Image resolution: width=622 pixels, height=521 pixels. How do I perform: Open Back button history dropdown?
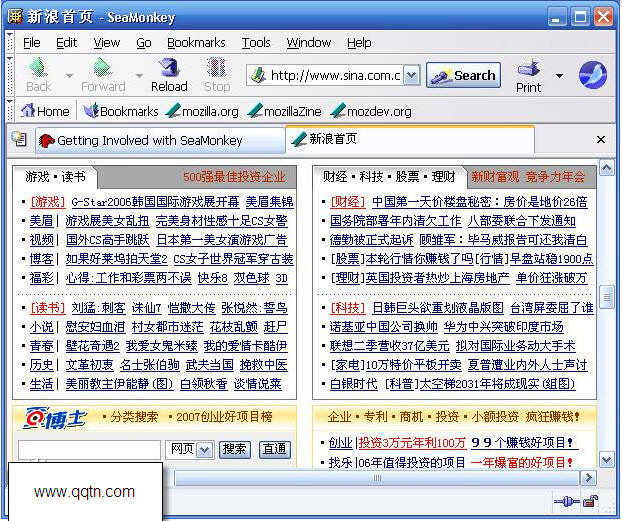pyautogui.click(x=69, y=75)
